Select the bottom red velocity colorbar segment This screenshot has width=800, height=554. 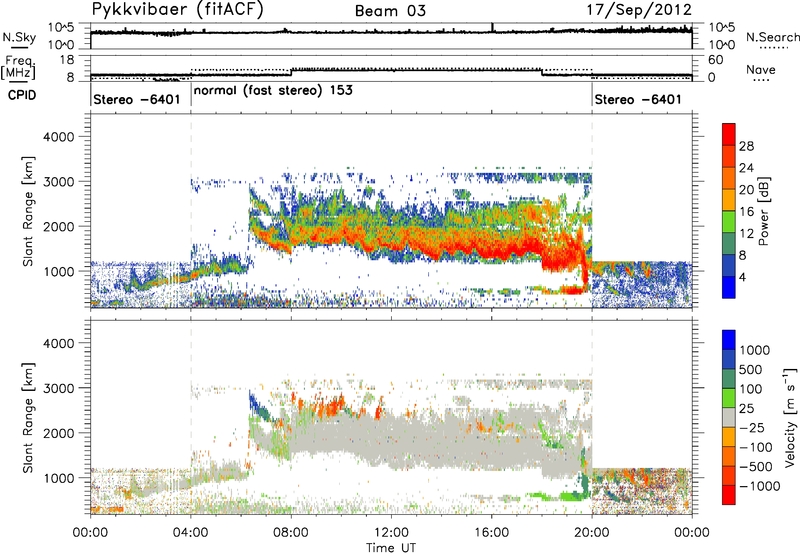click(729, 495)
